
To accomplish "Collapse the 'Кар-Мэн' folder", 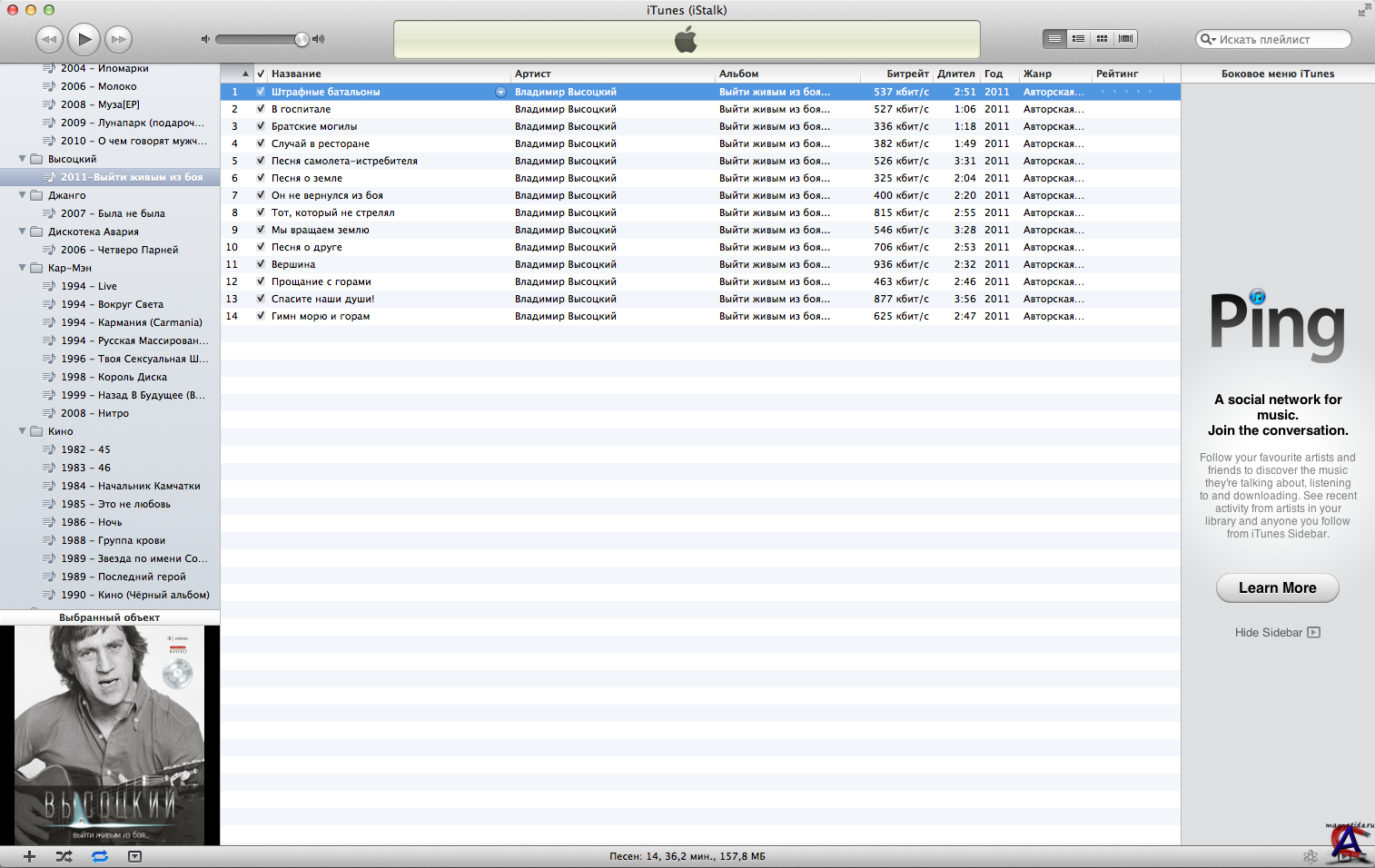I will 23,268.
